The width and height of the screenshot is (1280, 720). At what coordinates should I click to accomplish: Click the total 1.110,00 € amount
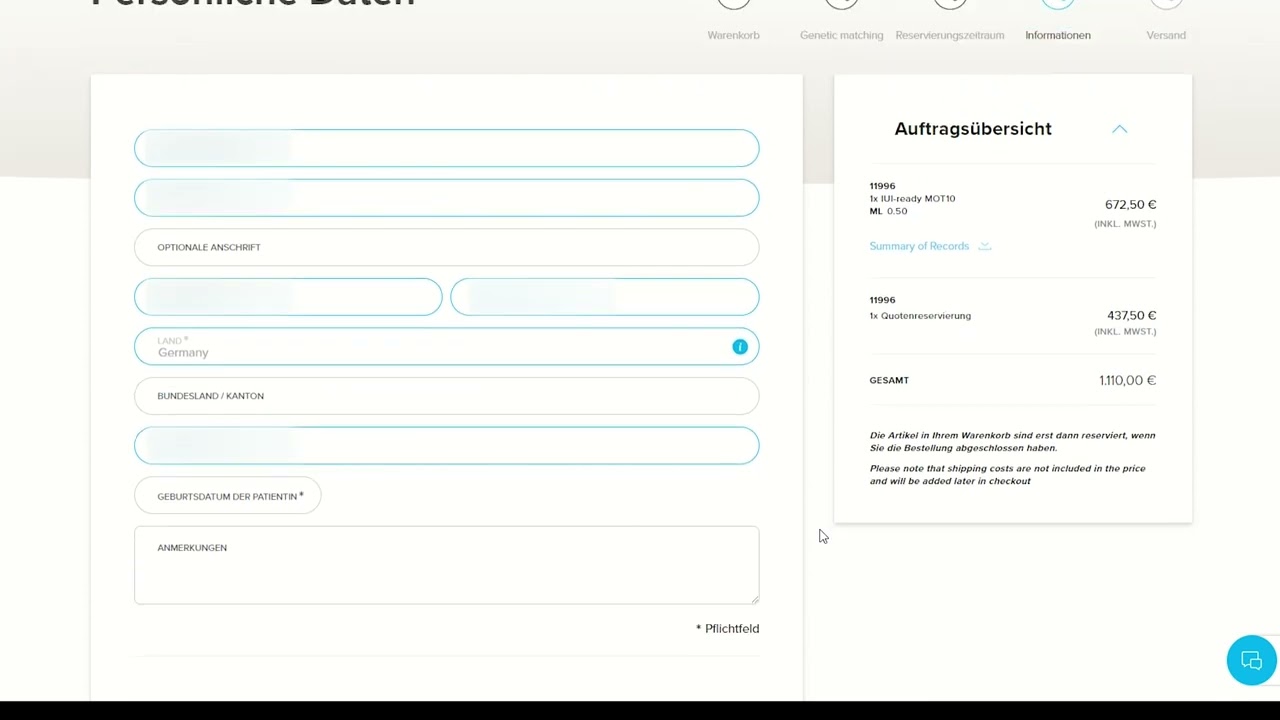point(1127,380)
